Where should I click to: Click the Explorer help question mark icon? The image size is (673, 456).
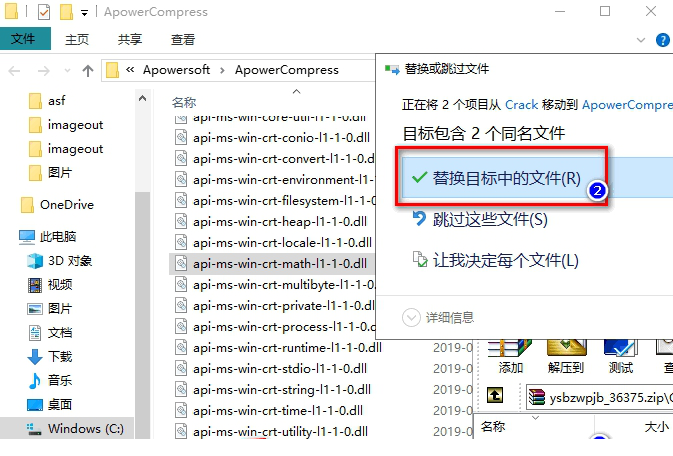(x=663, y=40)
